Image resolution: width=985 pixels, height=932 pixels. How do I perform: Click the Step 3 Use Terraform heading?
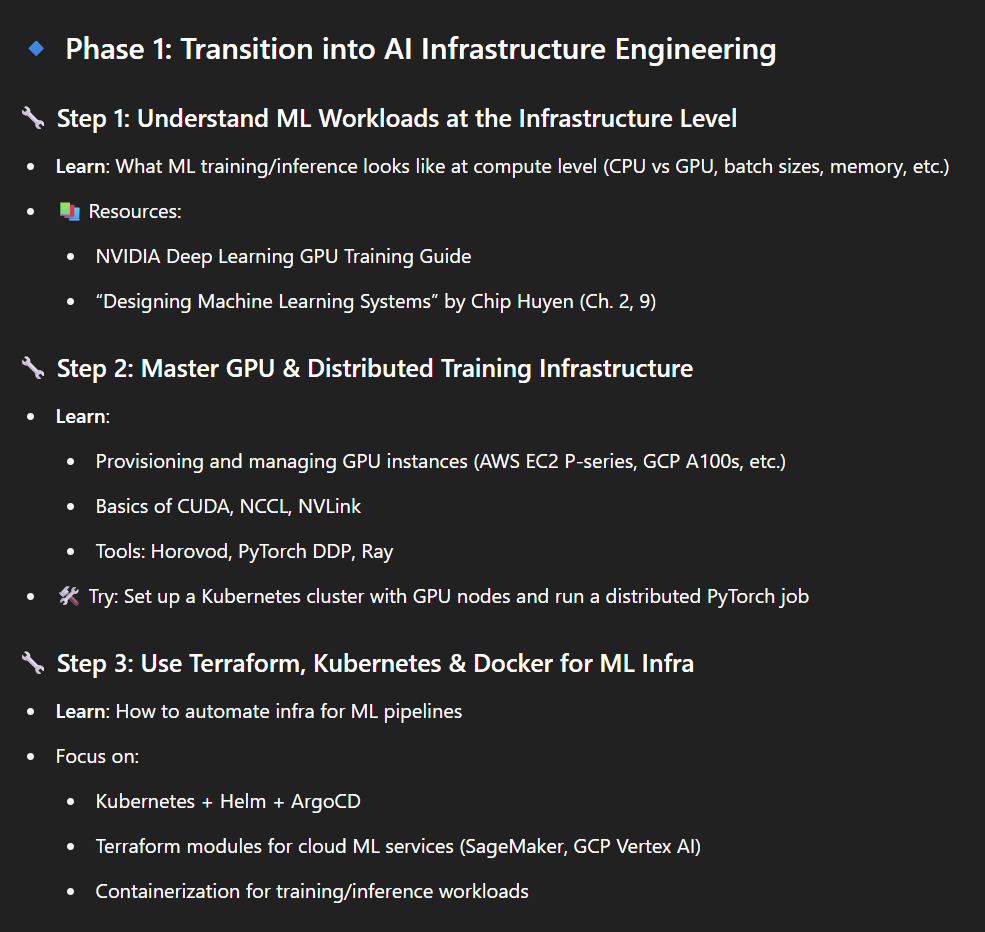(x=375, y=664)
